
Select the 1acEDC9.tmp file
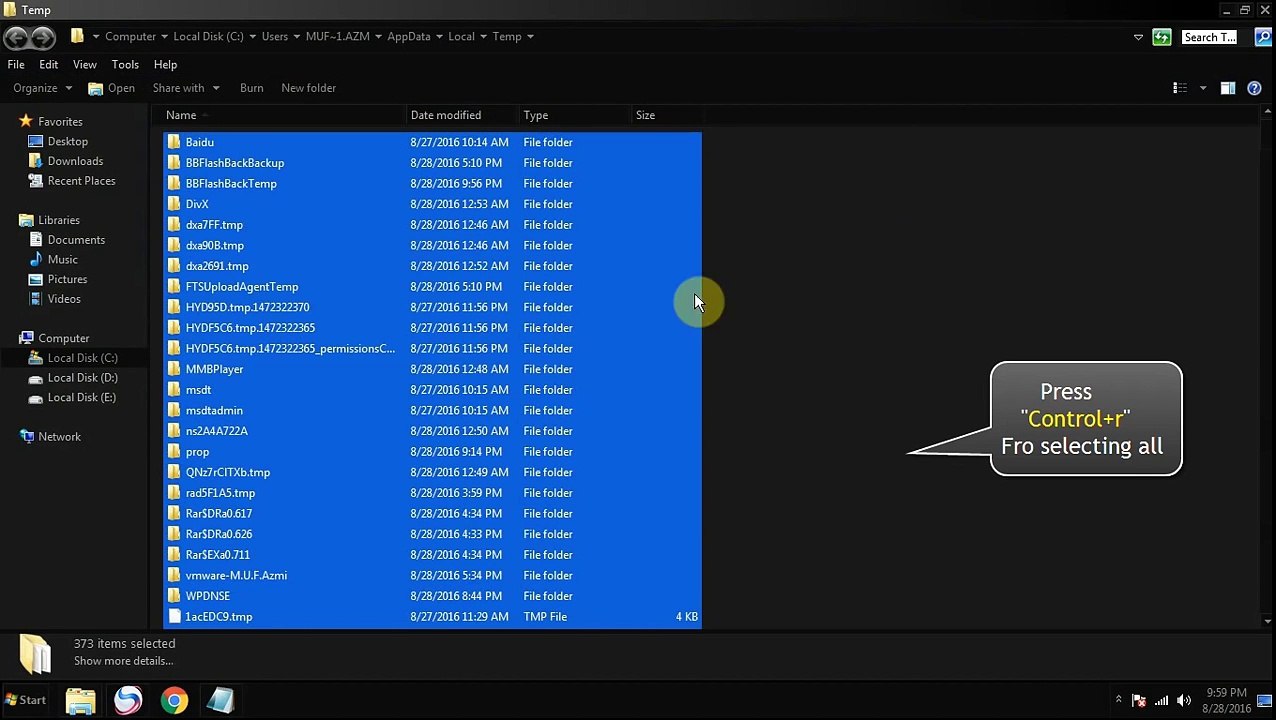click(x=432, y=617)
